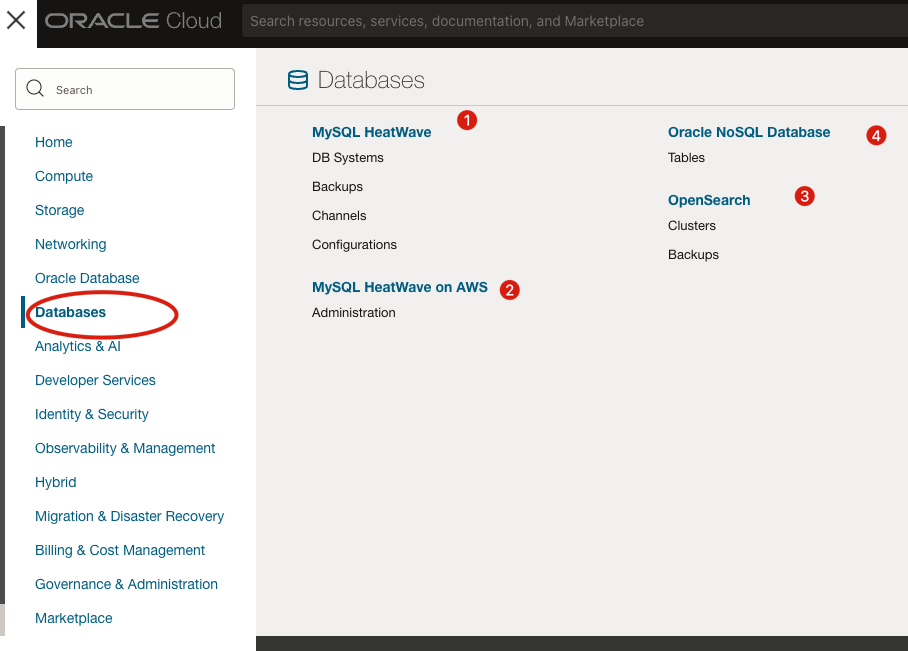Select Oracle Database in sidebar
Image resolution: width=908 pixels, height=651 pixels.
tap(87, 278)
